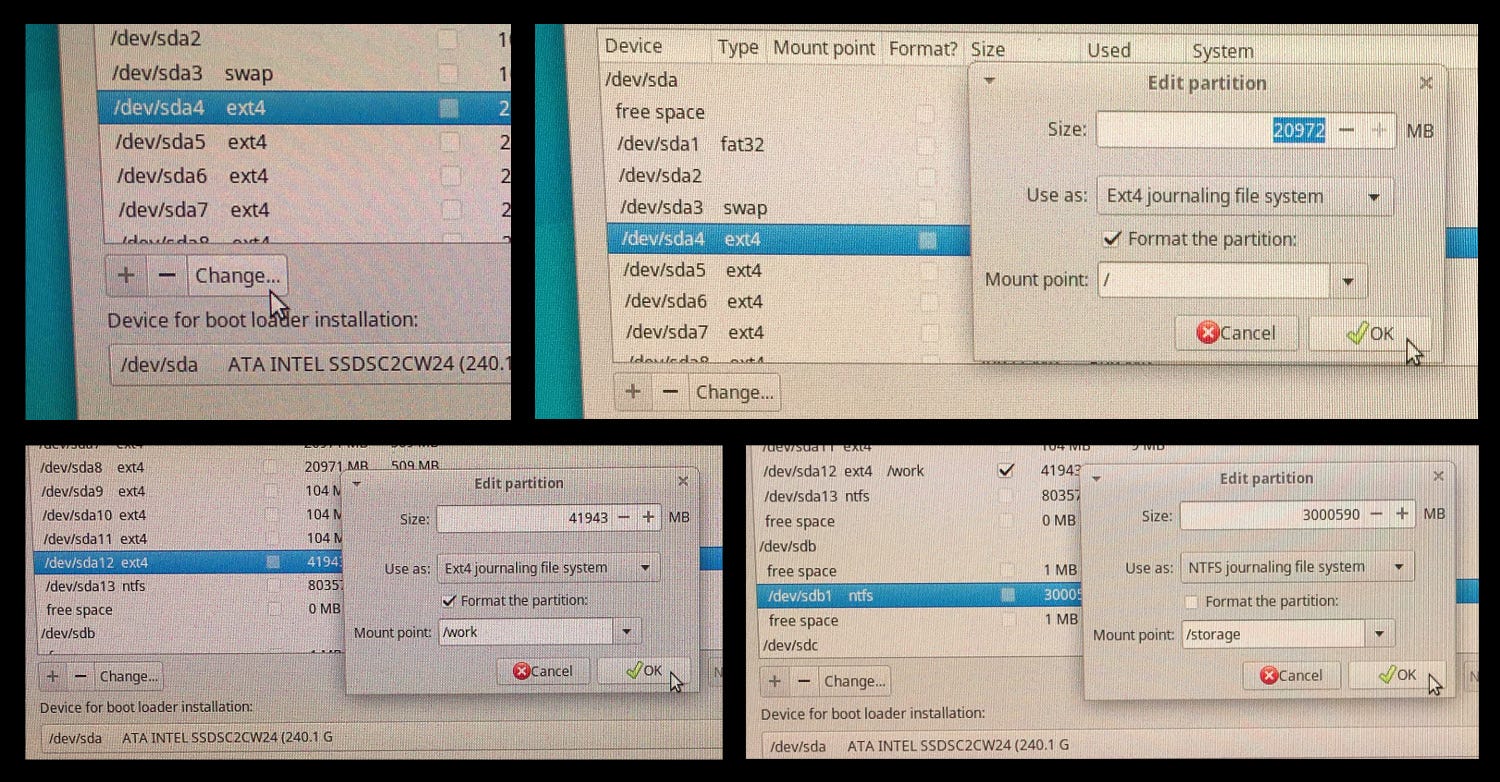
Task: Click OK in the 20972 size dialog
Action: [1370, 333]
